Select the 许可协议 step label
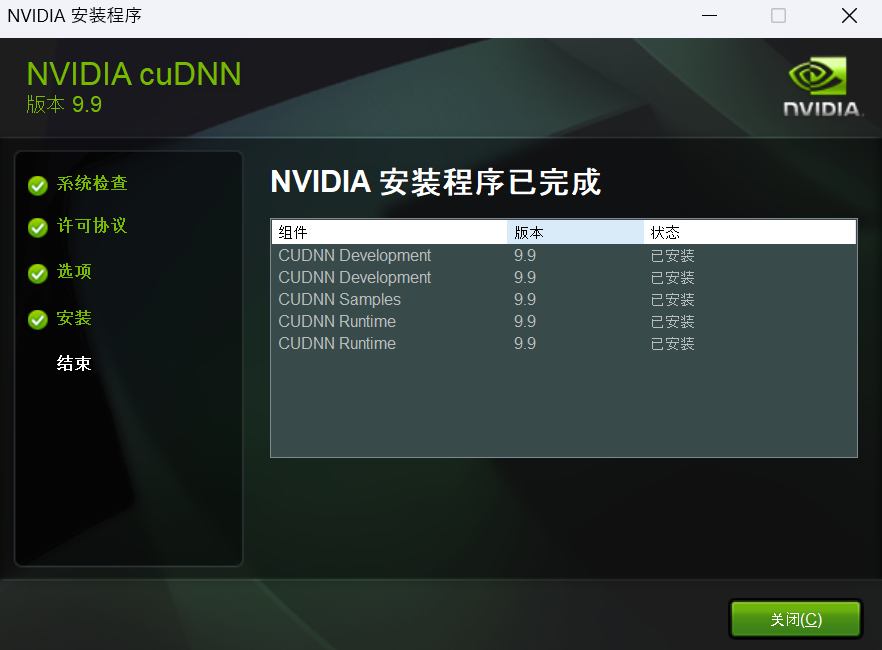Screen dimensions: 882x650 [x=92, y=225]
